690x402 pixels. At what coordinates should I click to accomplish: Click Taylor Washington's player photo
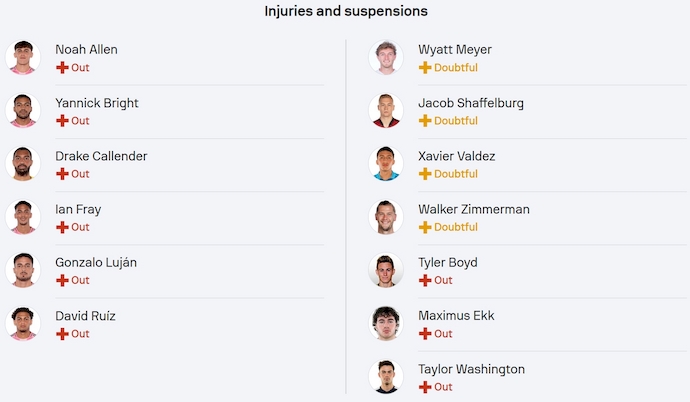click(x=385, y=377)
